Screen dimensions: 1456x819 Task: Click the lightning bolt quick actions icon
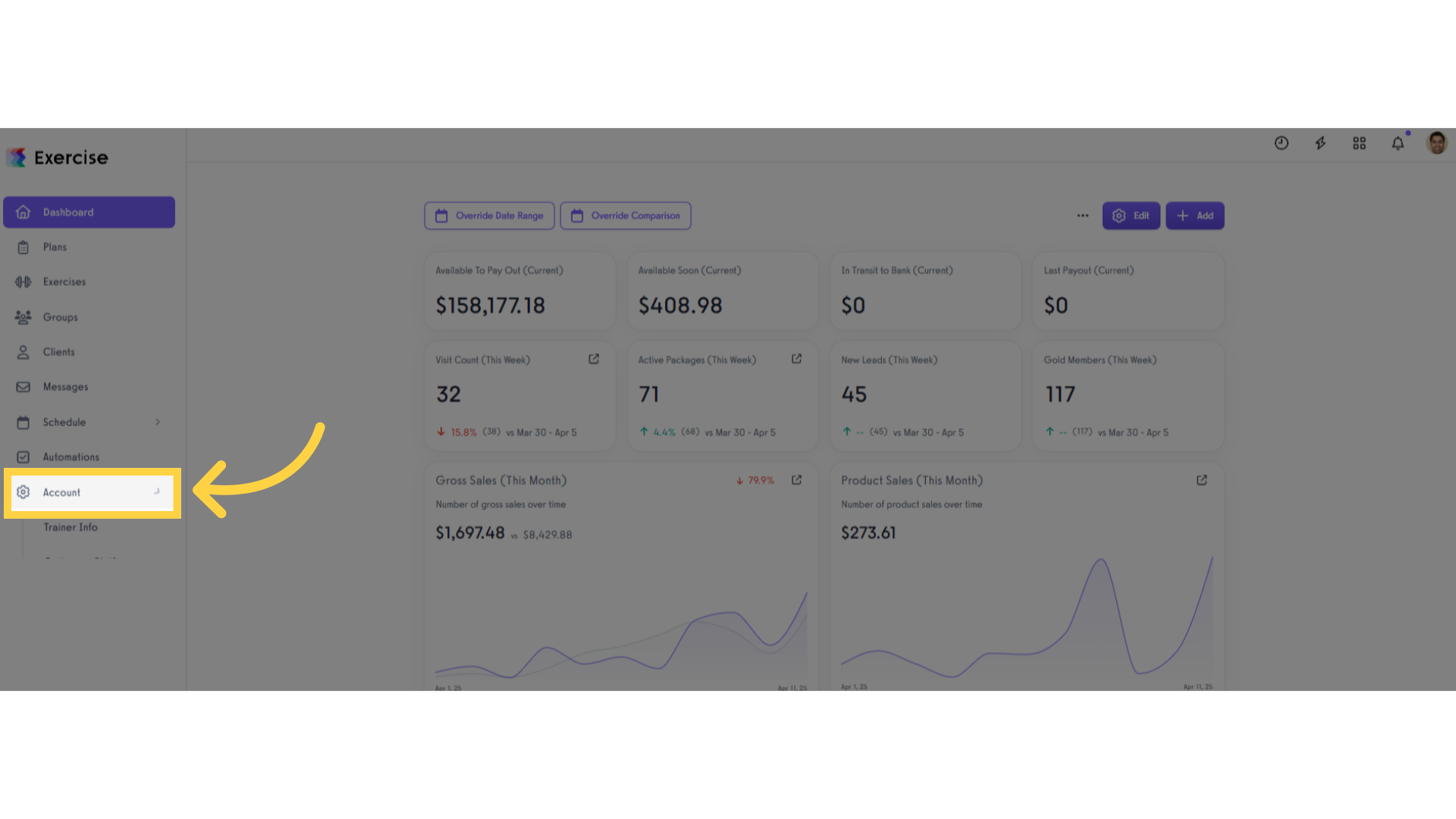(1320, 143)
